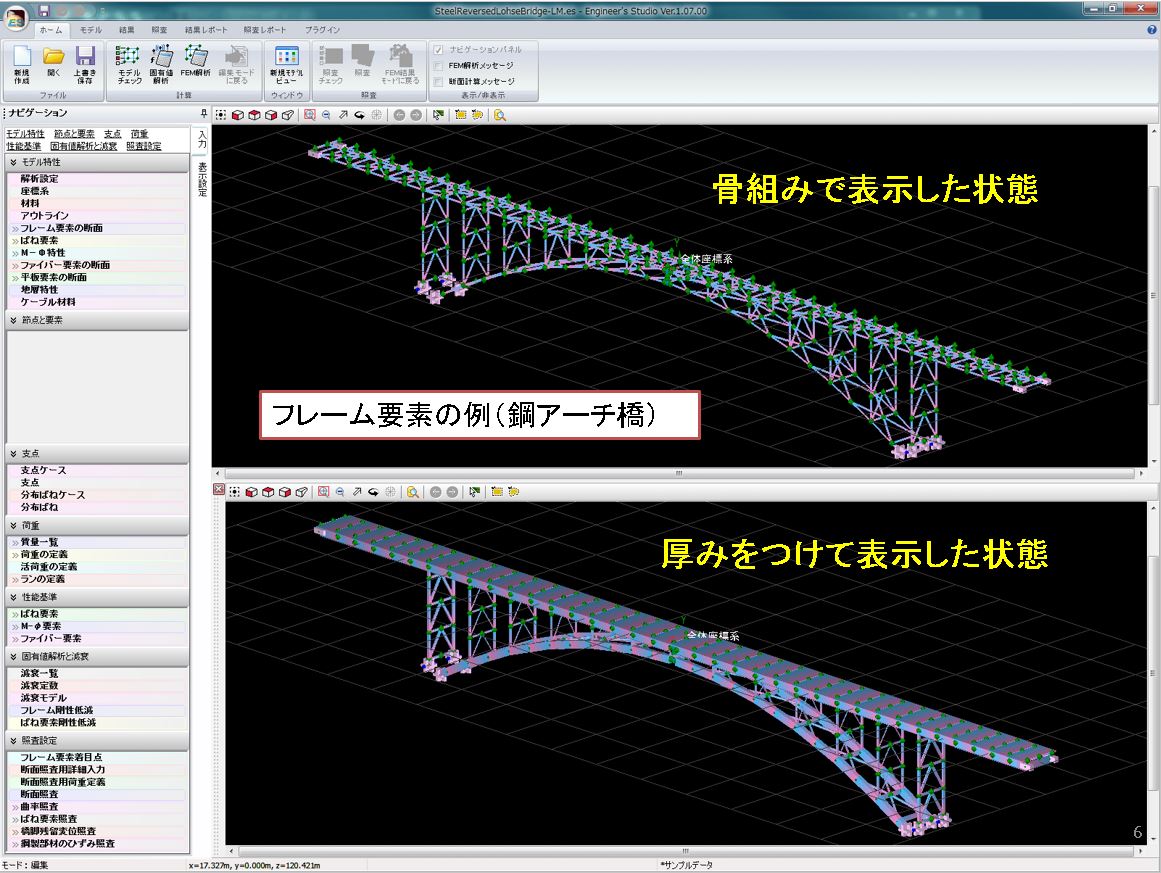Viewport: 1161px width, 873px height.
Task: Collapse the 性能基準 section header
Action: click(96, 598)
